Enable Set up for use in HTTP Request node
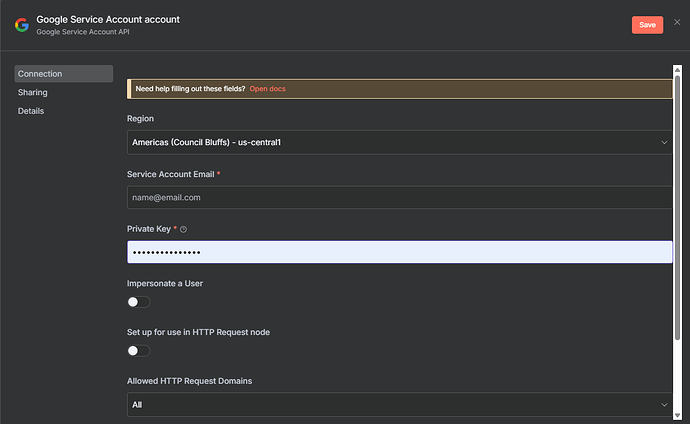Viewport: 690px width, 424px height. 138,351
